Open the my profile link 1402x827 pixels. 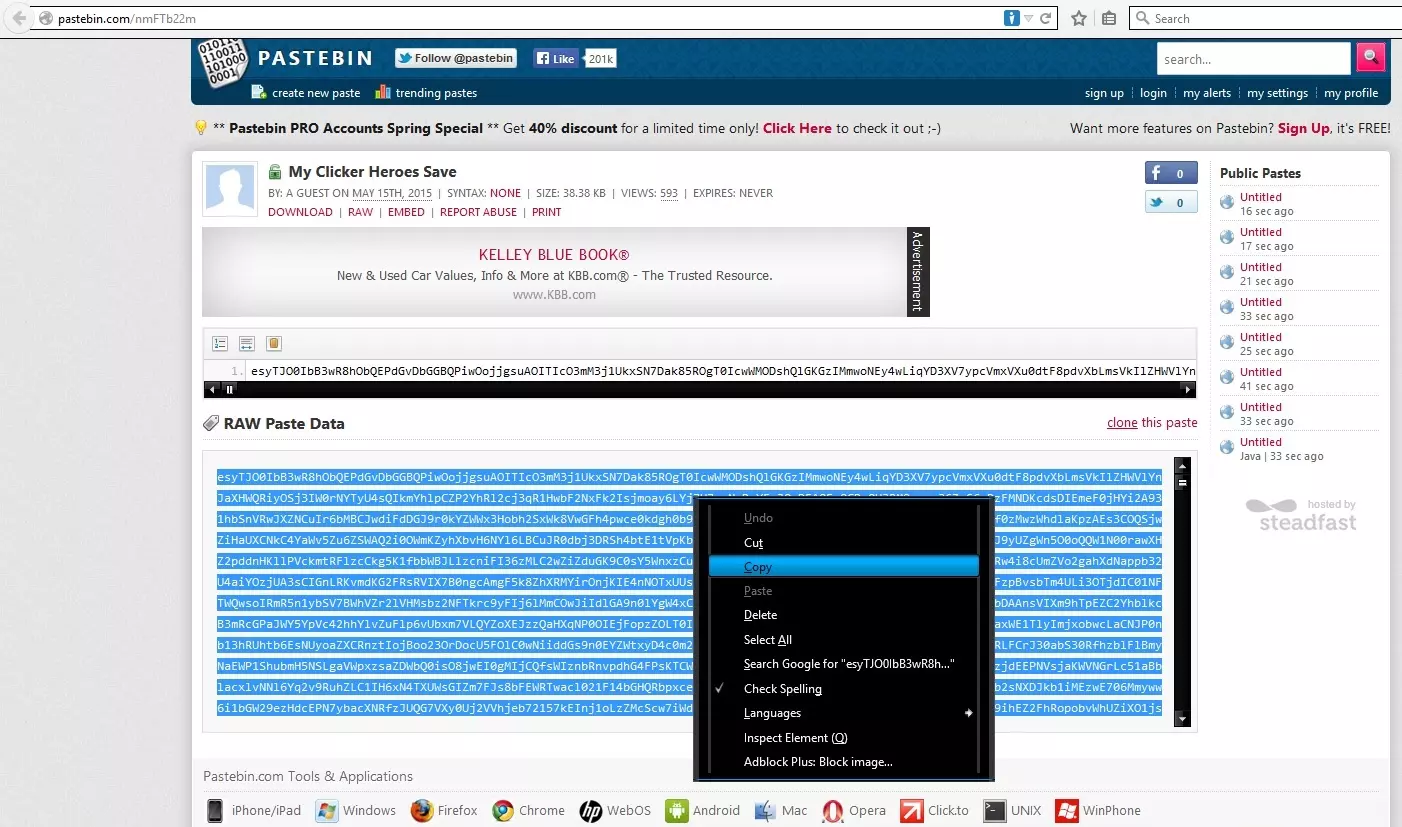[x=1351, y=93]
